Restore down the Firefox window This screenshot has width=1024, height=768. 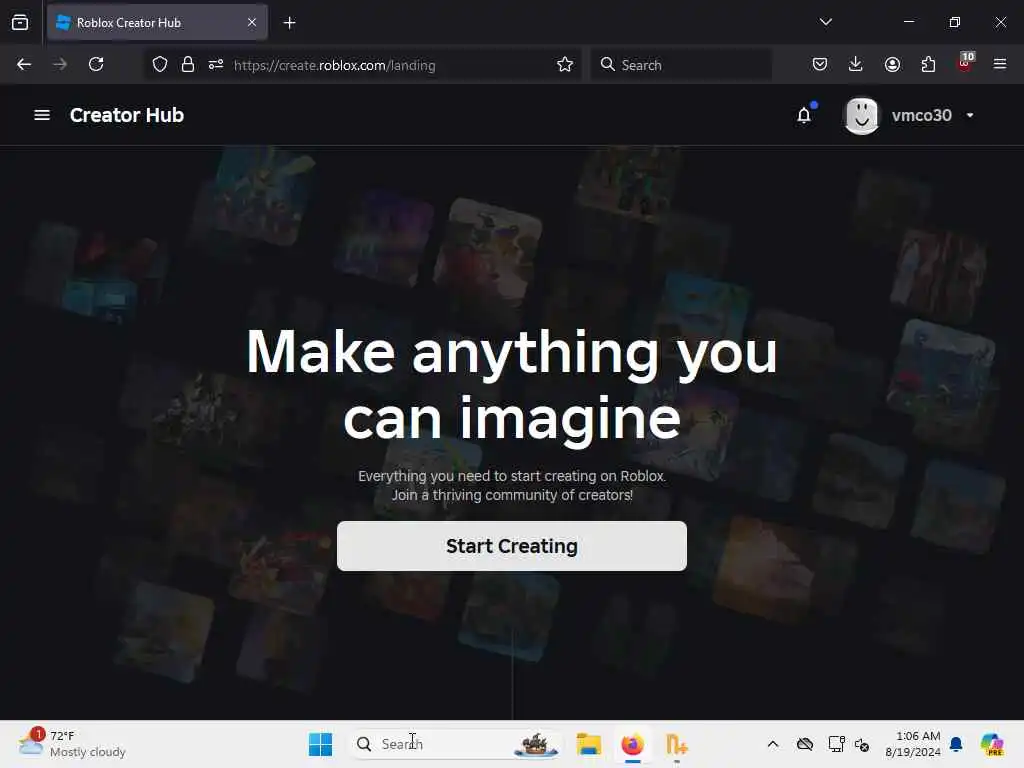(955, 22)
